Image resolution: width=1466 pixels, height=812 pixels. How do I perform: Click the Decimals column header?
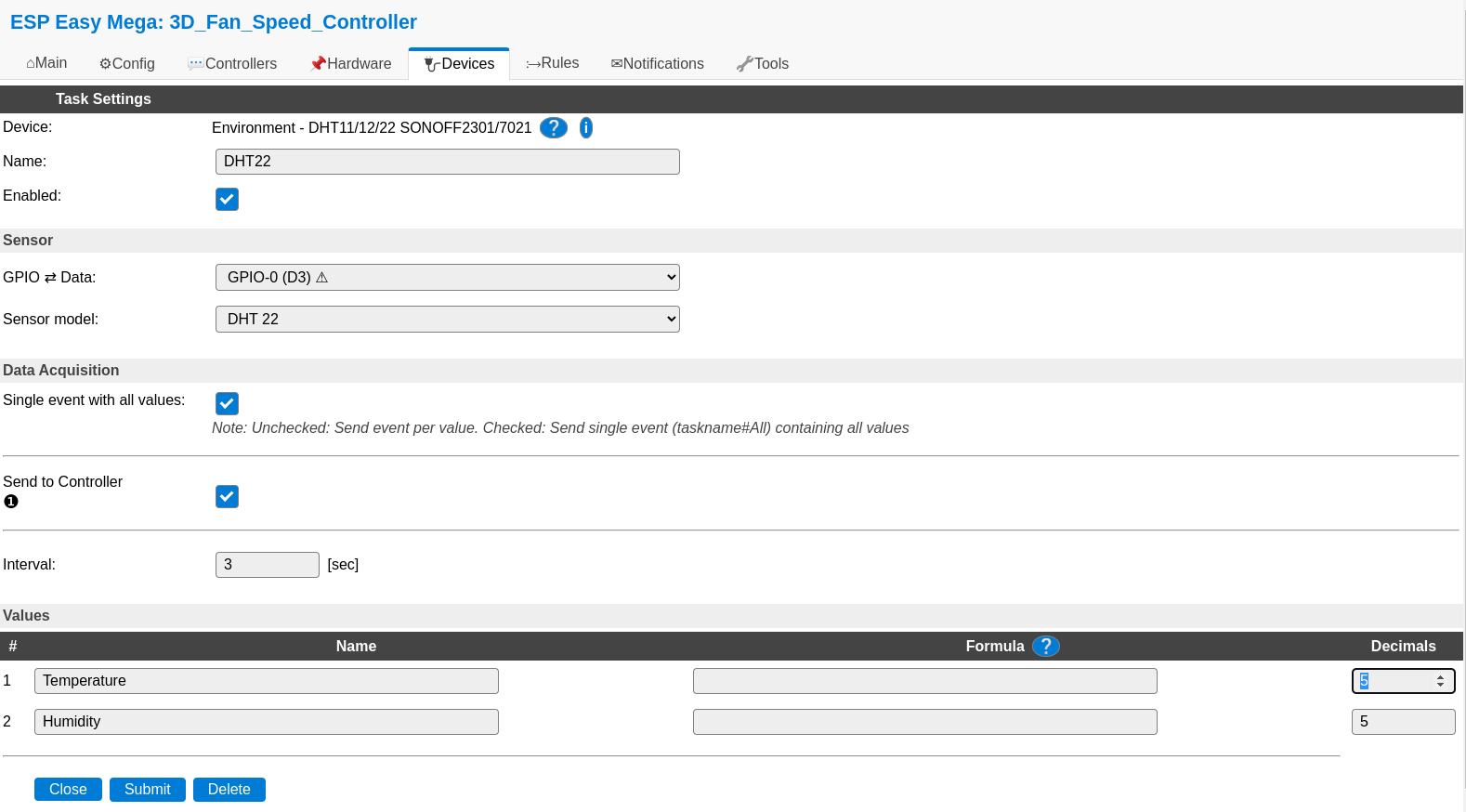click(1404, 646)
